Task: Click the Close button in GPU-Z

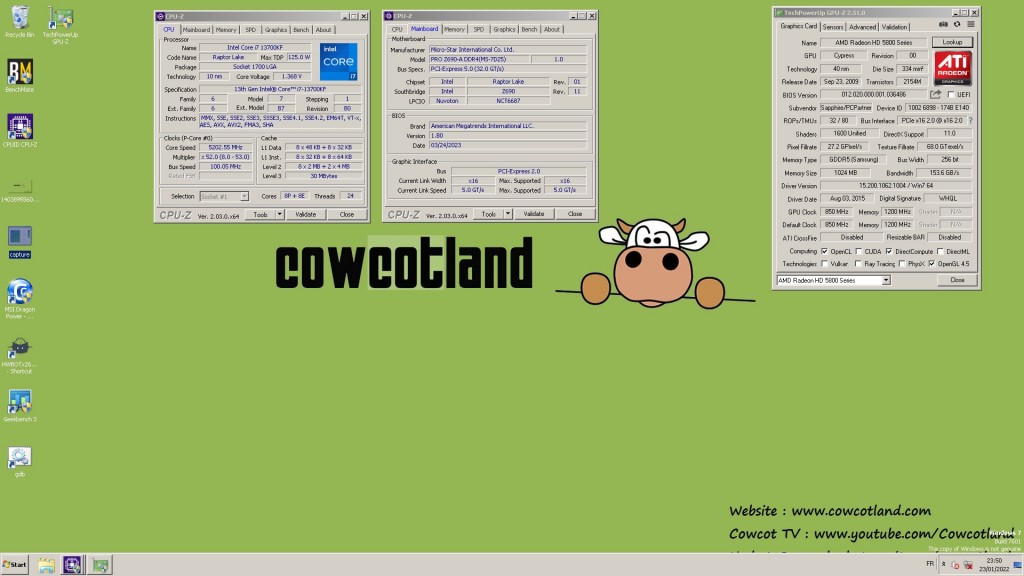Action: coord(957,280)
